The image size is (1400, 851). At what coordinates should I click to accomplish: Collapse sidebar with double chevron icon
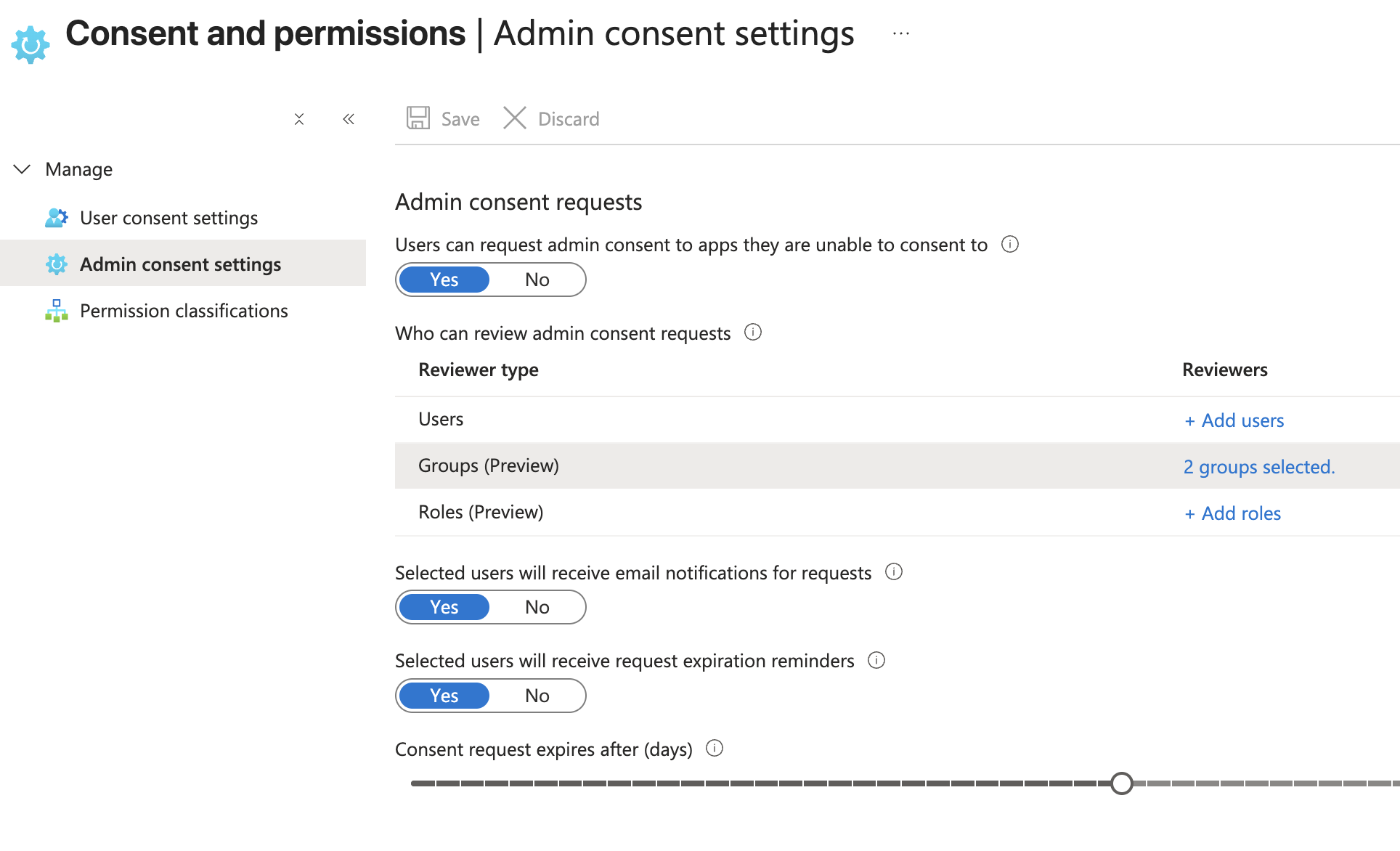coord(349,119)
